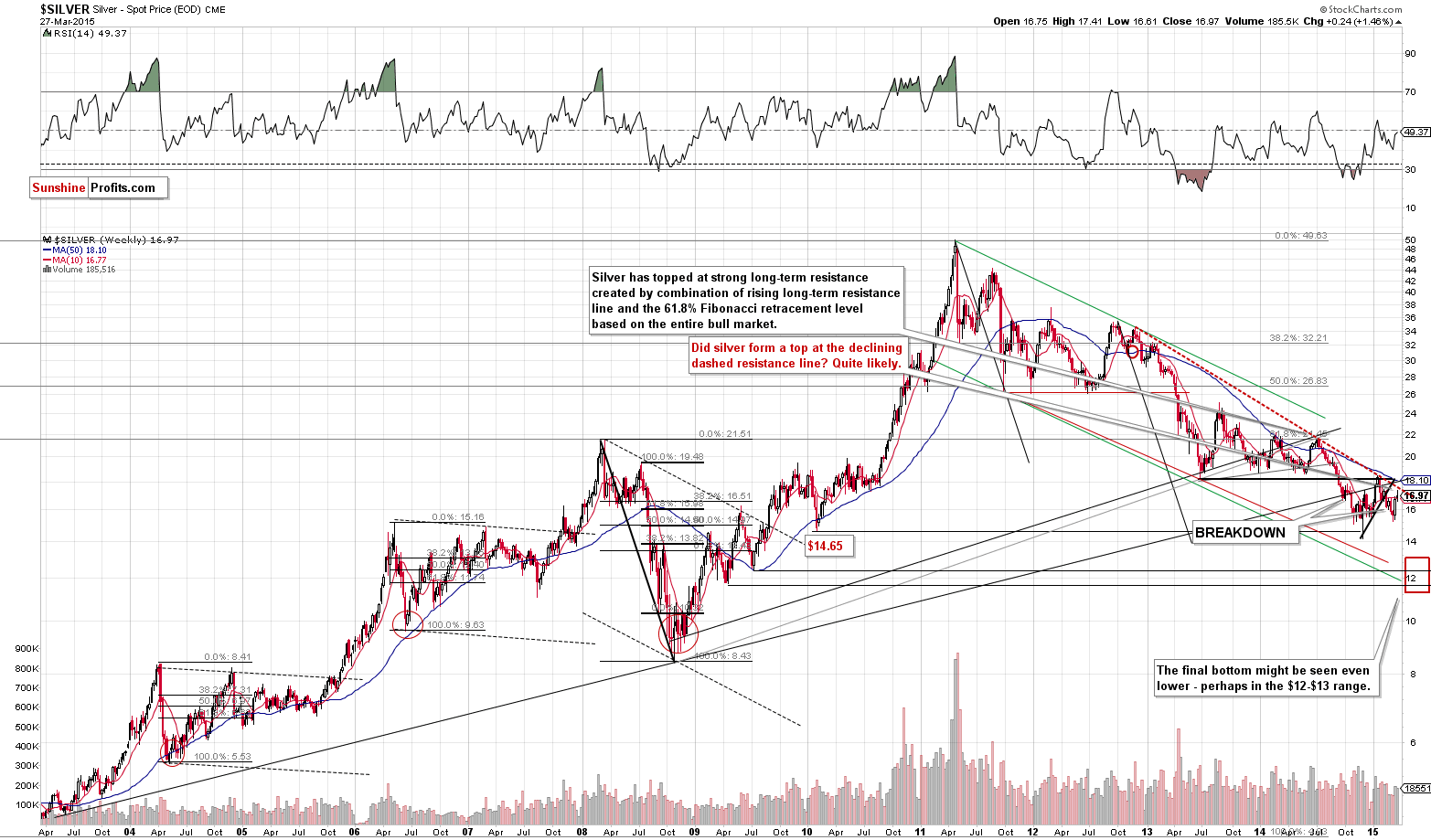Click the MA(50) 18.10 legend text
The height and width of the screenshot is (840, 1431).
click(x=78, y=250)
